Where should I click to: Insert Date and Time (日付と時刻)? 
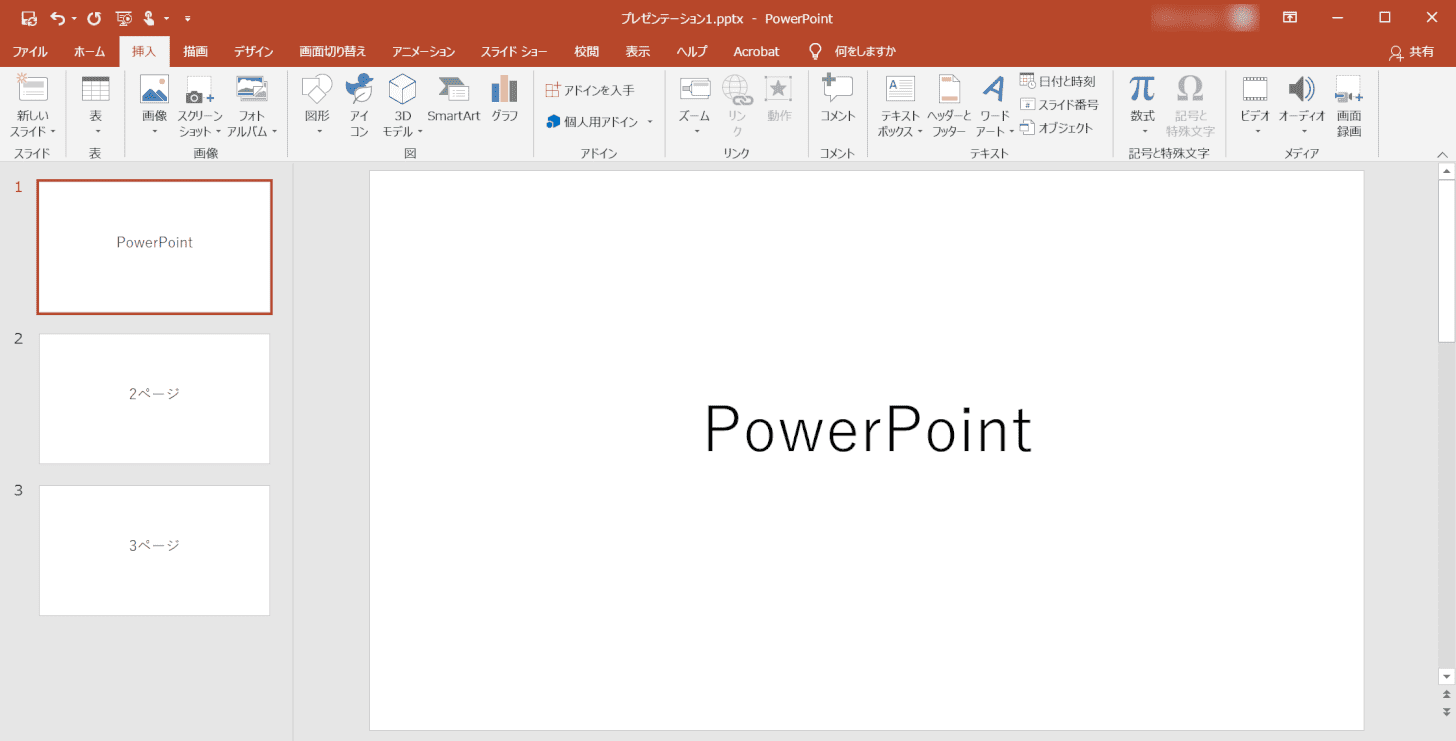pyautogui.click(x=1058, y=81)
